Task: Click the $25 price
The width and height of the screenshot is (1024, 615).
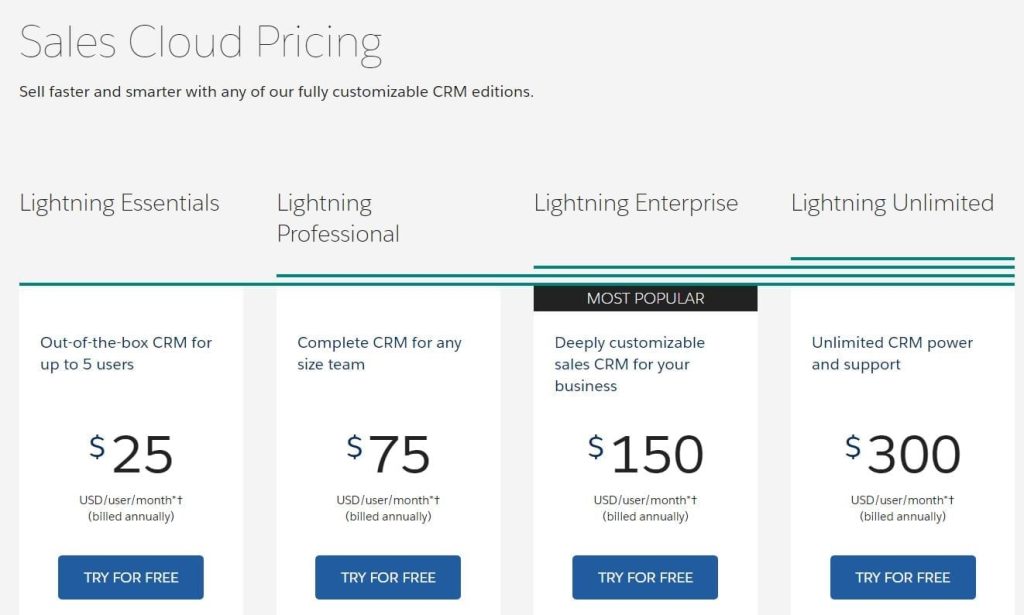Action: pyautogui.click(x=131, y=454)
